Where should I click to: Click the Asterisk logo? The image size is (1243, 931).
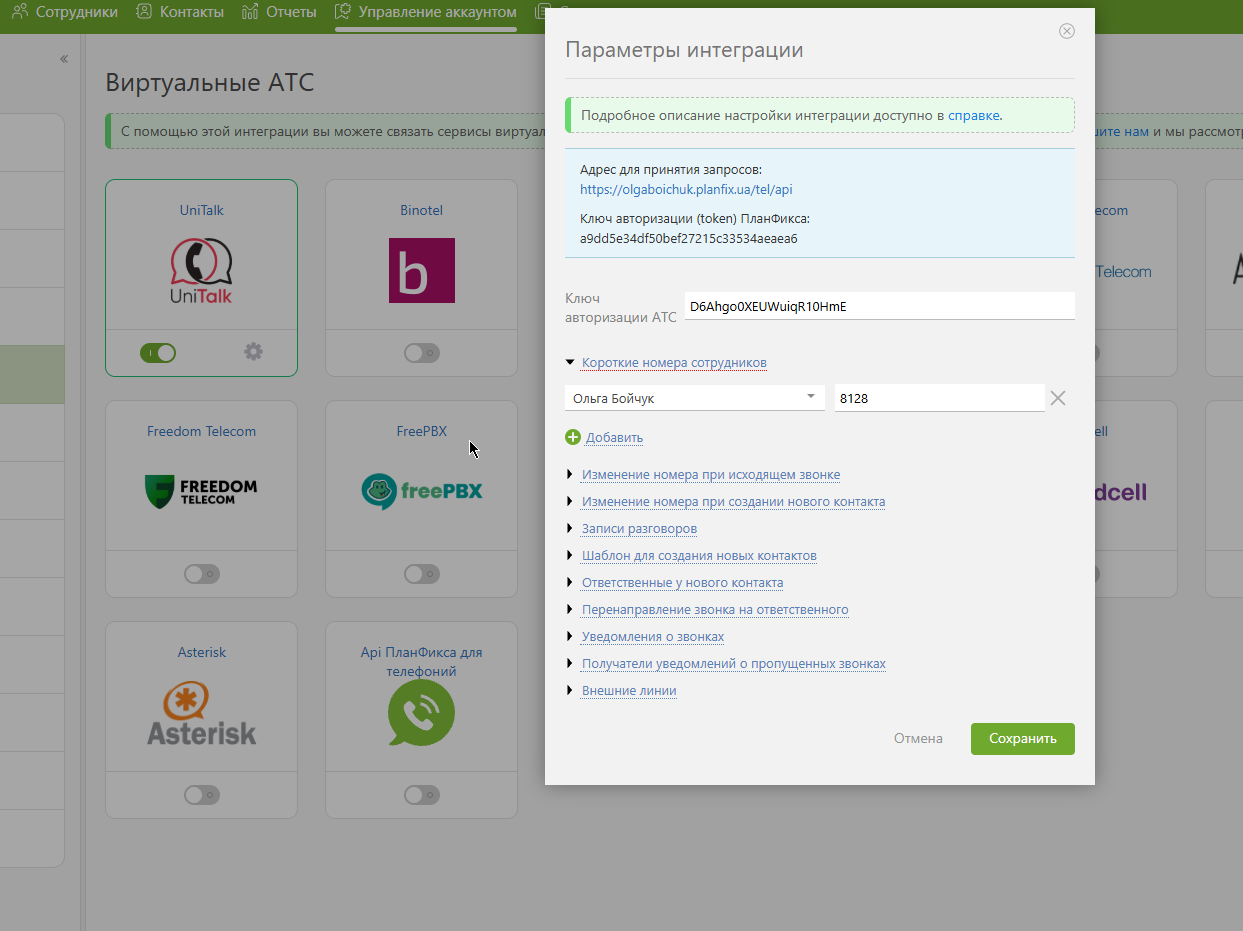(x=201, y=713)
